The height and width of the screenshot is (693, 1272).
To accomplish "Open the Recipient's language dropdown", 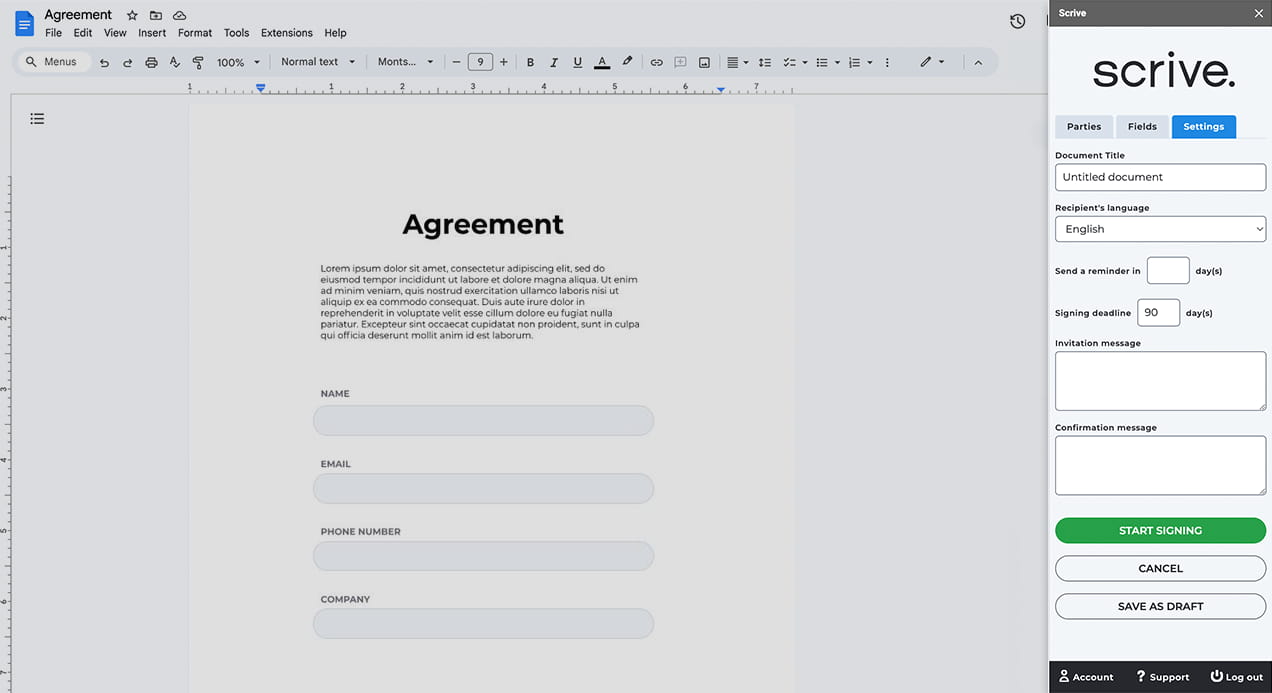I will pos(1160,229).
